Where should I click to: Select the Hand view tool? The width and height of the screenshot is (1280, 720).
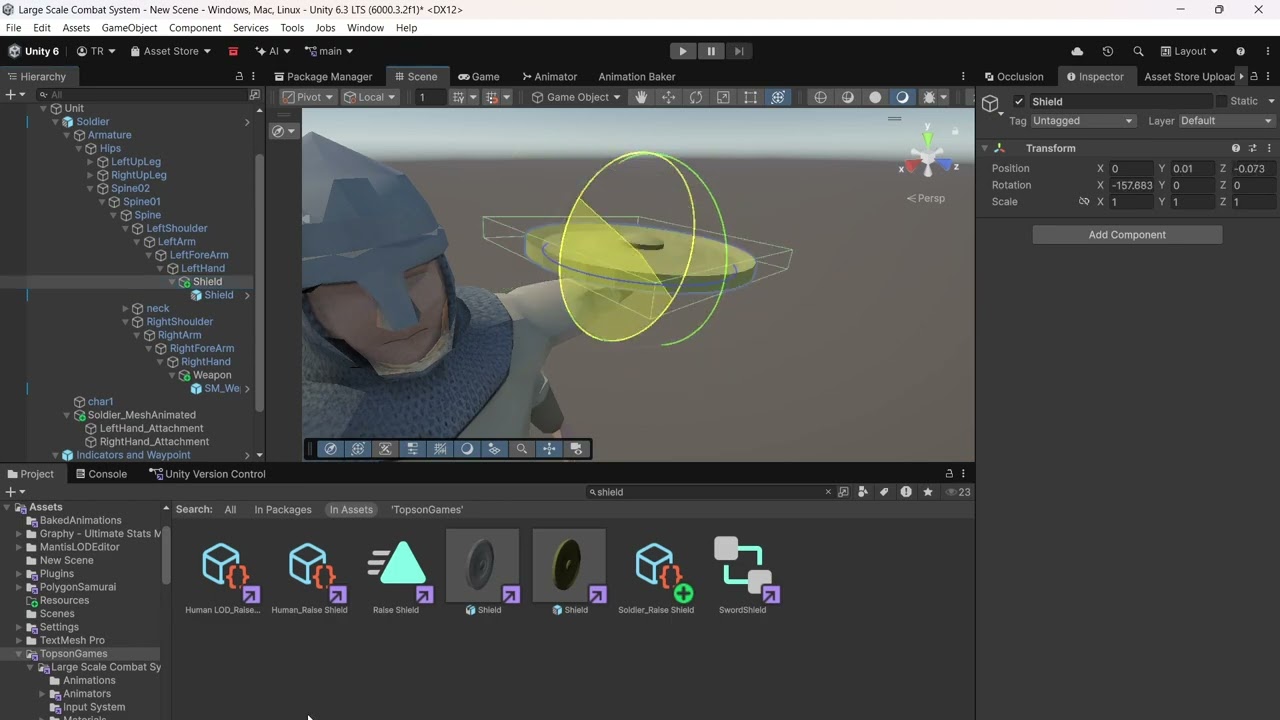[641, 97]
